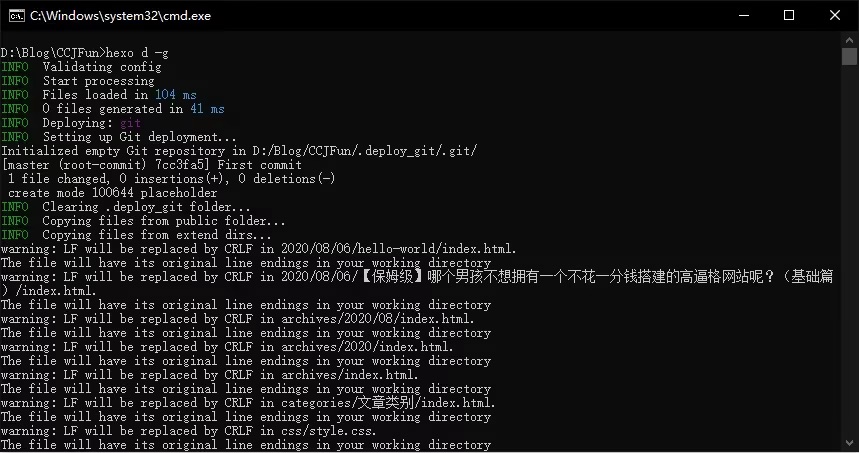Click the scrollbar up arrow
859x453 pixels.
(x=850, y=39)
